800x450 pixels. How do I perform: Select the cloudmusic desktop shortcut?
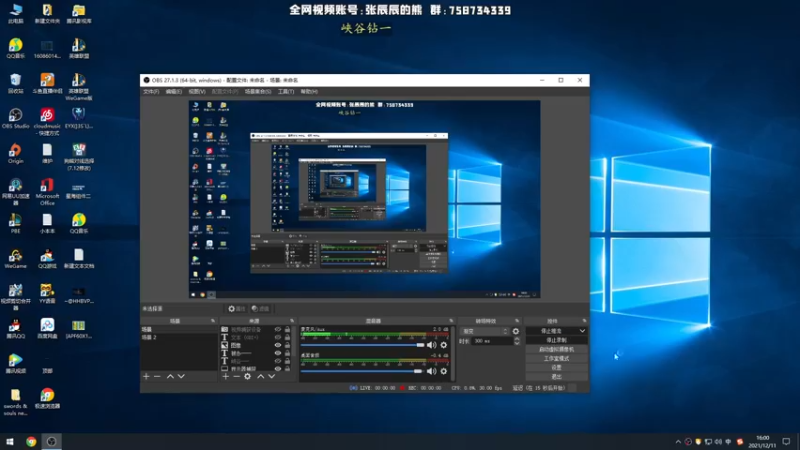pos(47,121)
